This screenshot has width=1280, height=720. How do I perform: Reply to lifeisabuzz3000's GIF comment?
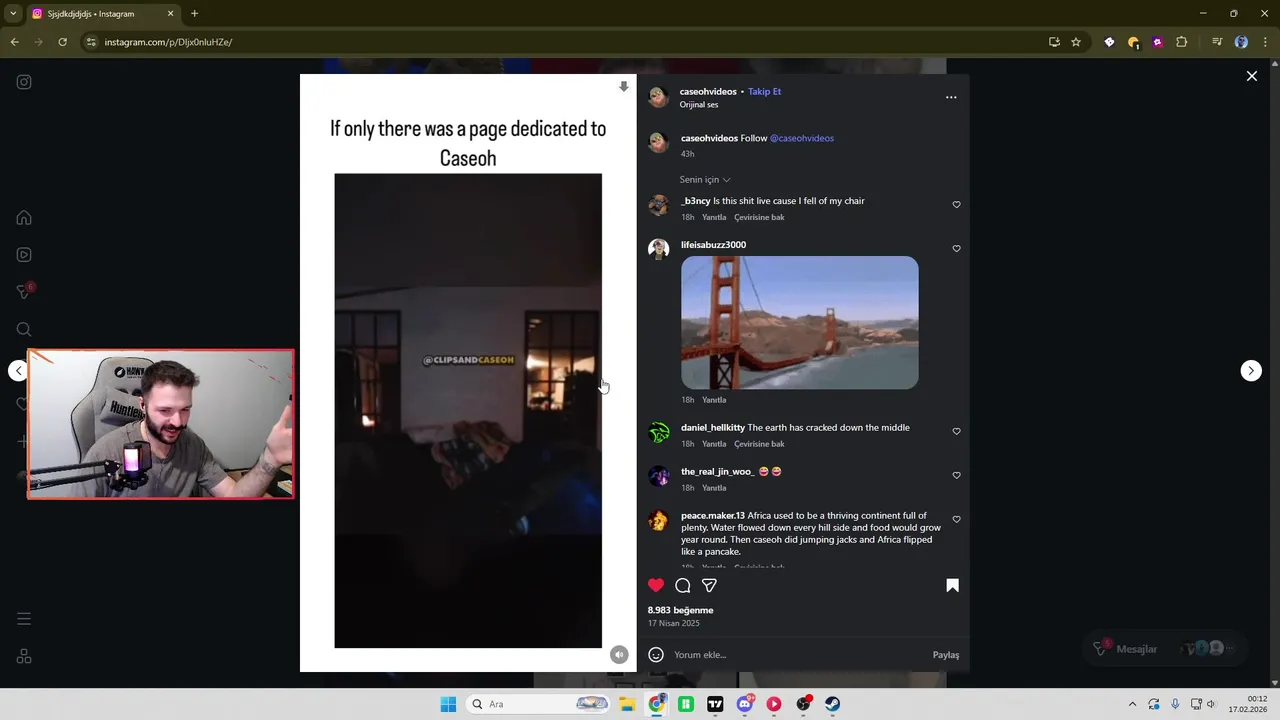click(714, 400)
